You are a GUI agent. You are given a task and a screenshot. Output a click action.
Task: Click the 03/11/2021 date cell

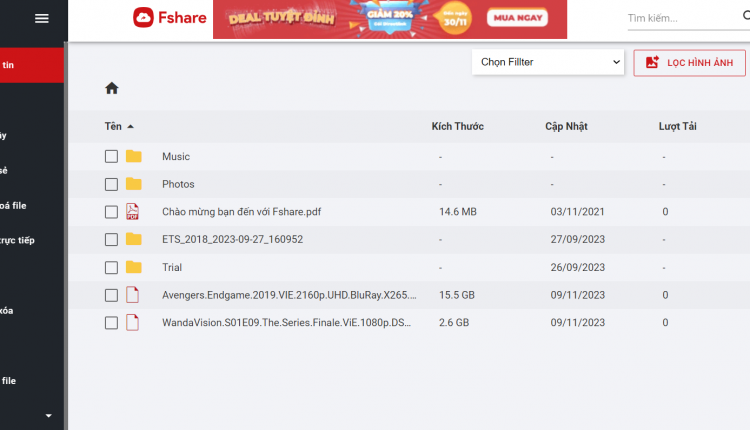pyautogui.click(x=577, y=212)
